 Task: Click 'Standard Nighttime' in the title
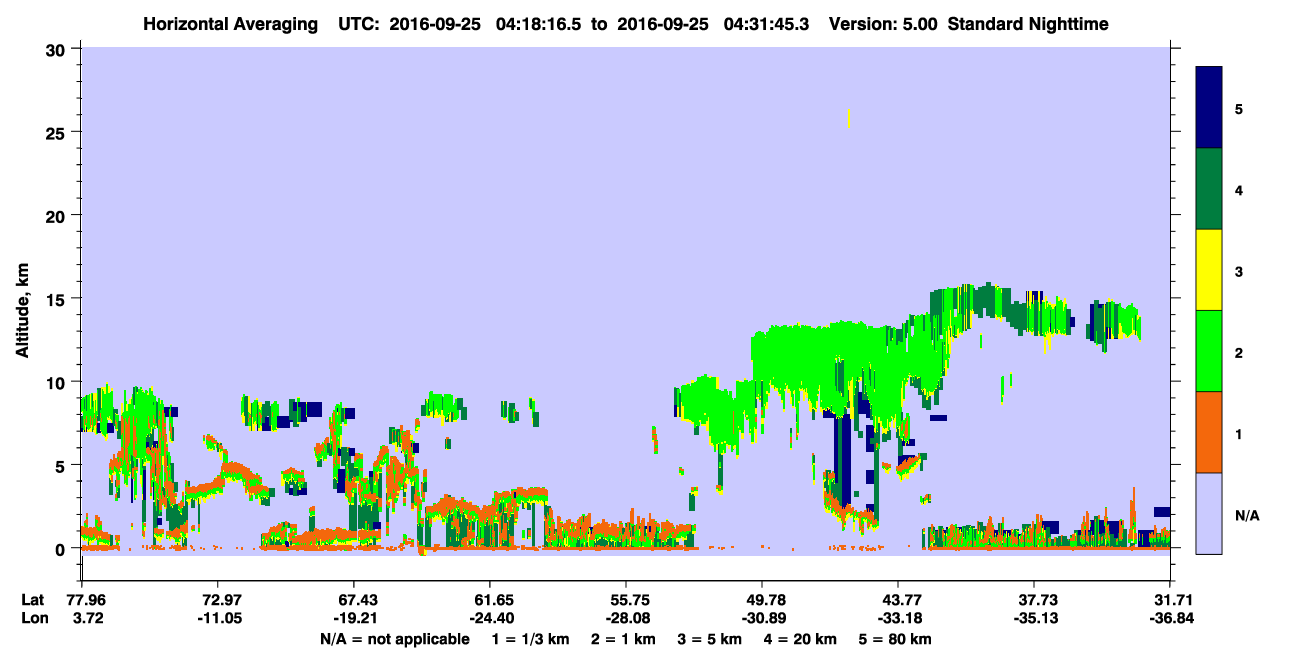tap(1028, 24)
